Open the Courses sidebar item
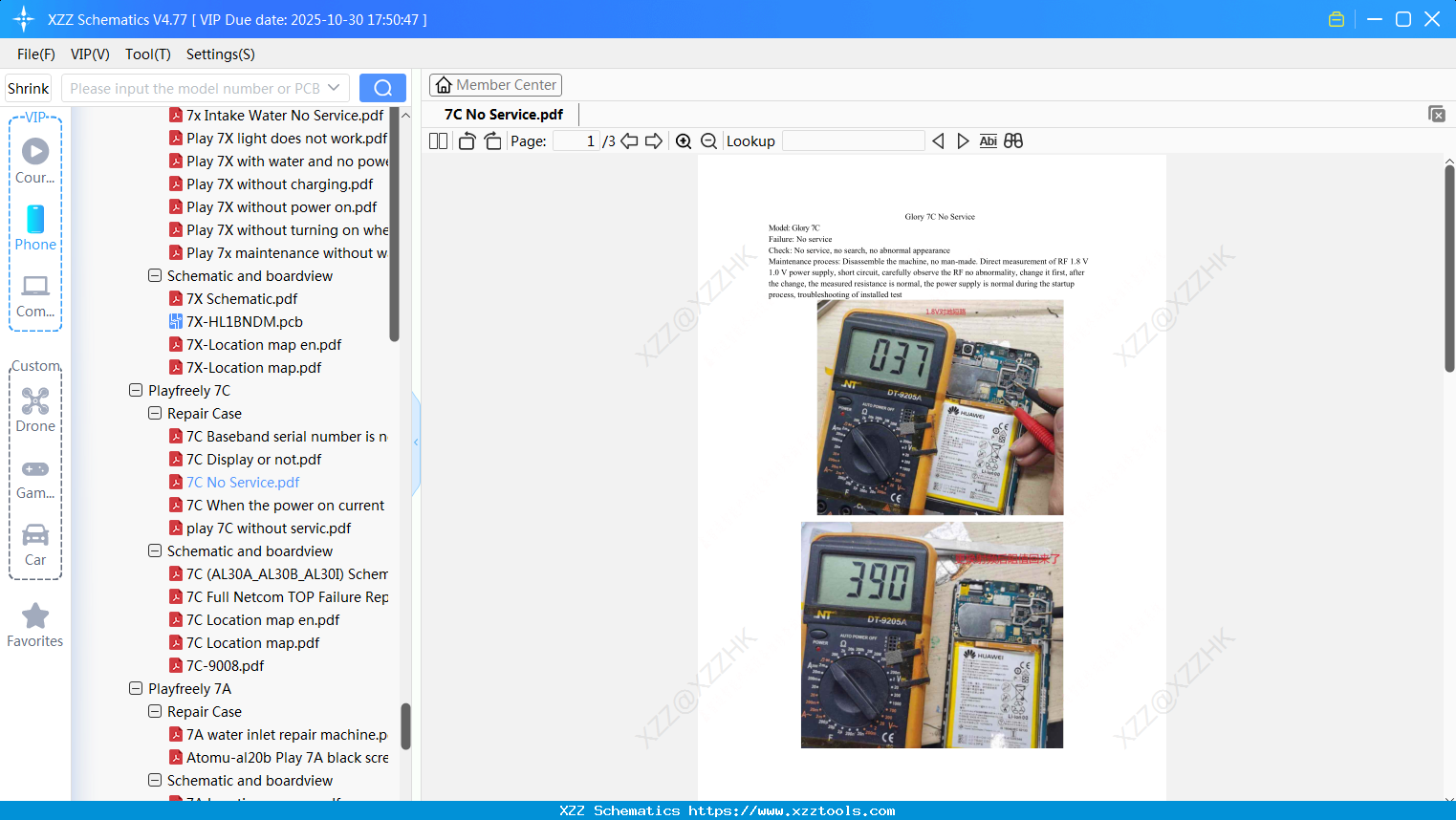 coord(35,161)
